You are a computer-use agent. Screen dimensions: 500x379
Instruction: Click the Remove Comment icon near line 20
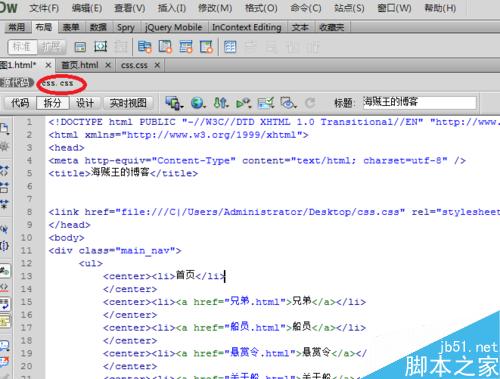pyautogui.click(x=4, y=362)
